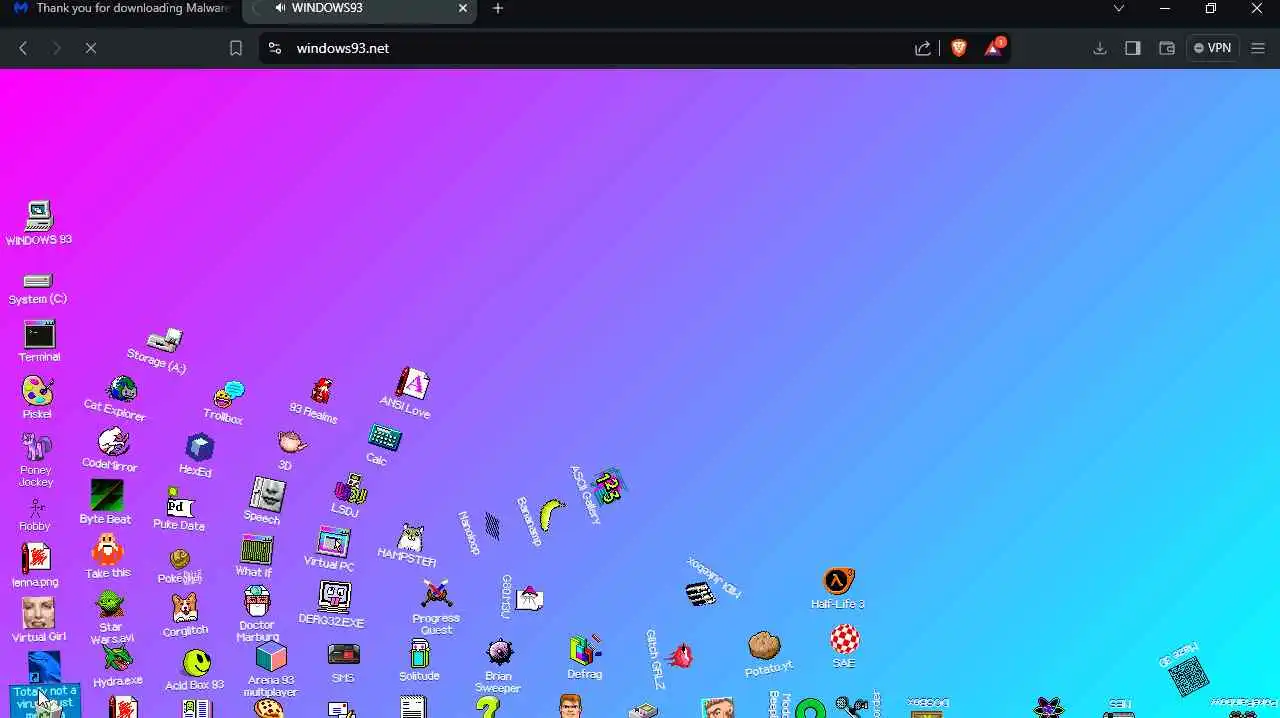Viewport: 1280px width, 718px height.
Task: Launch the Take this old man icon
Action: coord(107,549)
